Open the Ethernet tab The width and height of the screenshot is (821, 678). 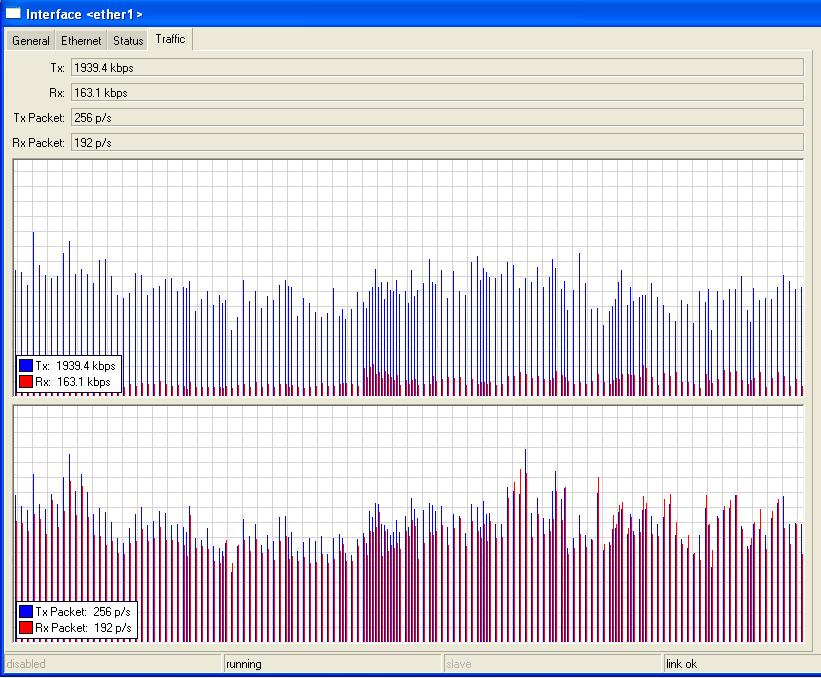coord(81,41)
